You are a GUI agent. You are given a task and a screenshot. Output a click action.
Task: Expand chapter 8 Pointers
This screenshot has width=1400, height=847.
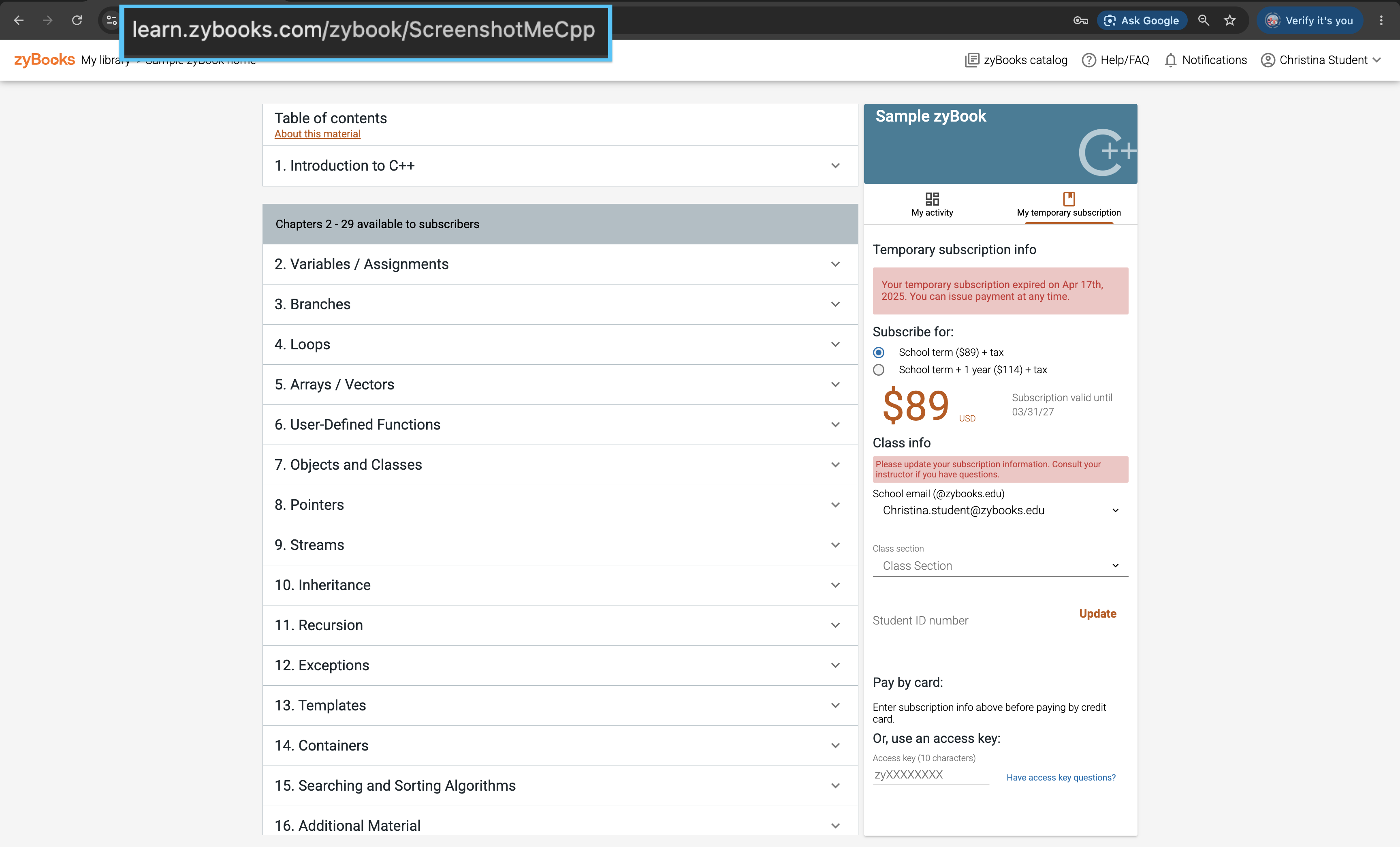pyautogui.click(x=560, y=505)
